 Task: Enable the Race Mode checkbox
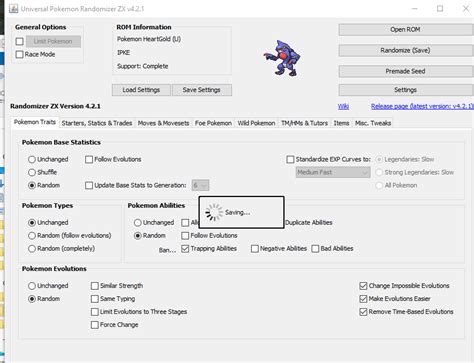pos(20,54)
